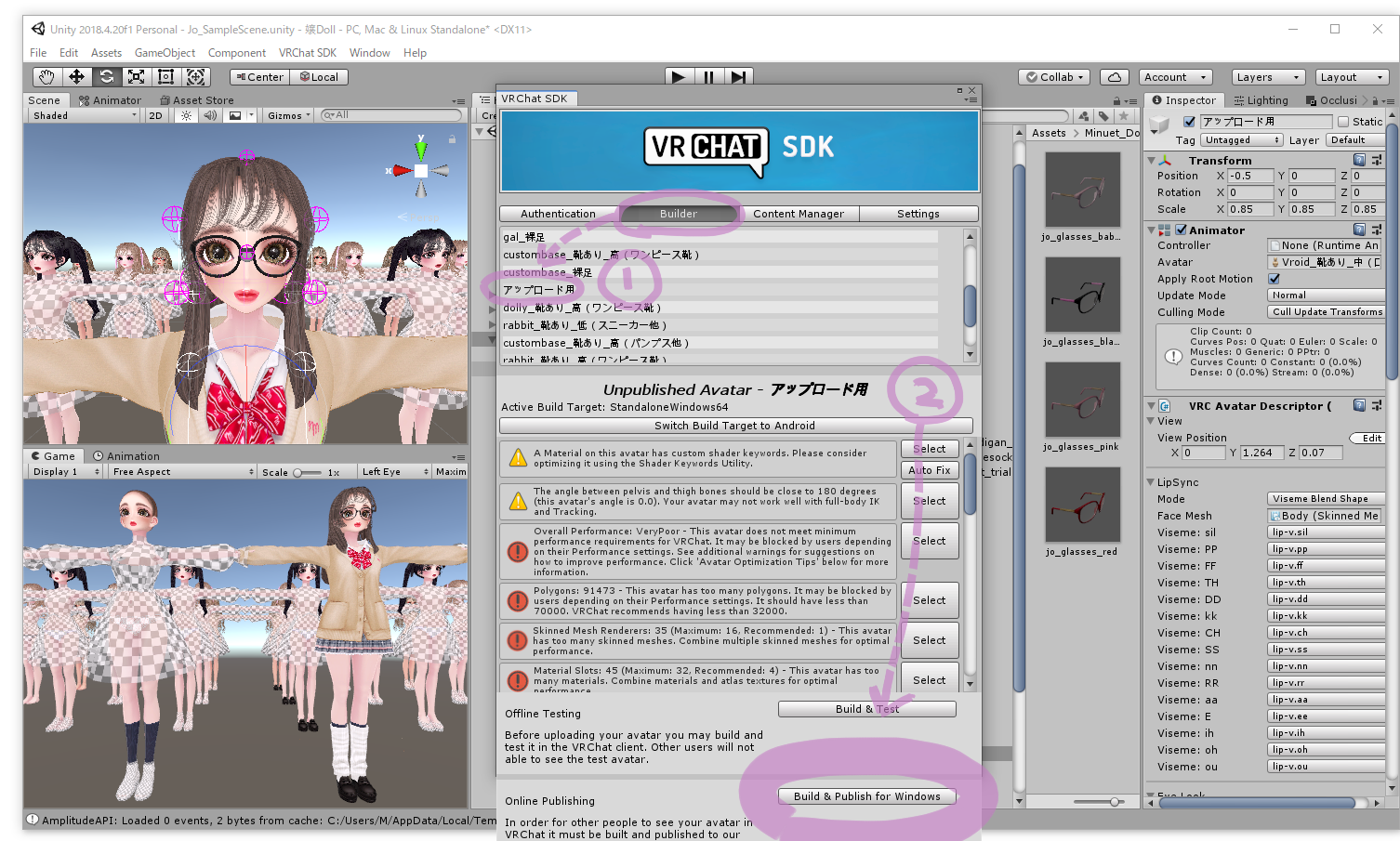Screen dimensions: 1400x841
Task: Click the Pause playback button
Action: [x=708, y=77]
